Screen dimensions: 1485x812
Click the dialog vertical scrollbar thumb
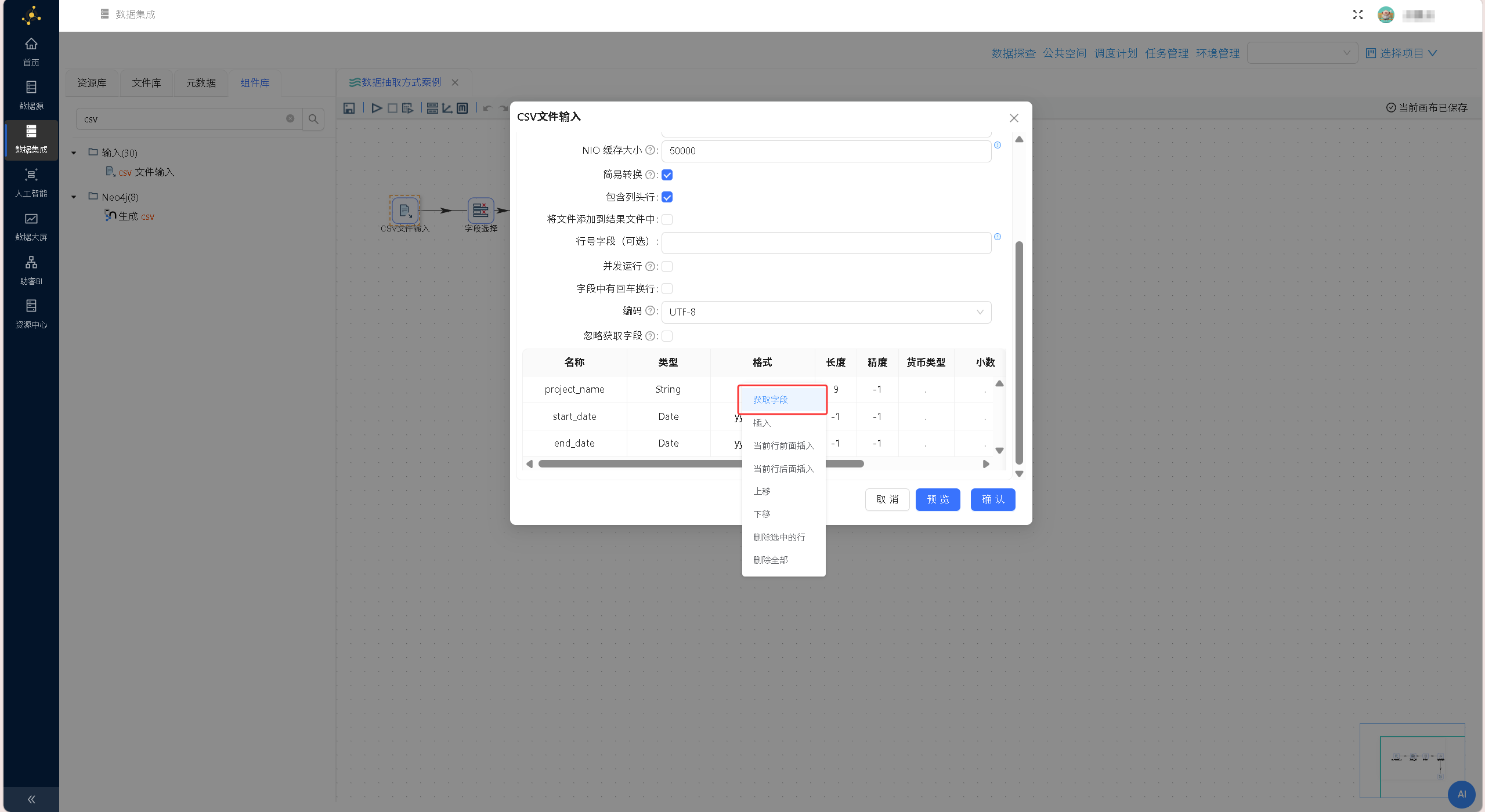[x=1019, y=353]
